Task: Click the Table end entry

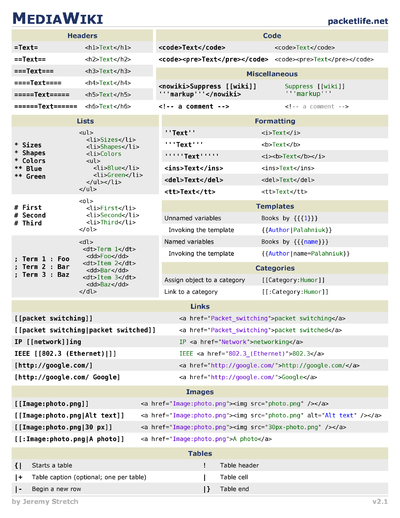Action: coord(234,489)
